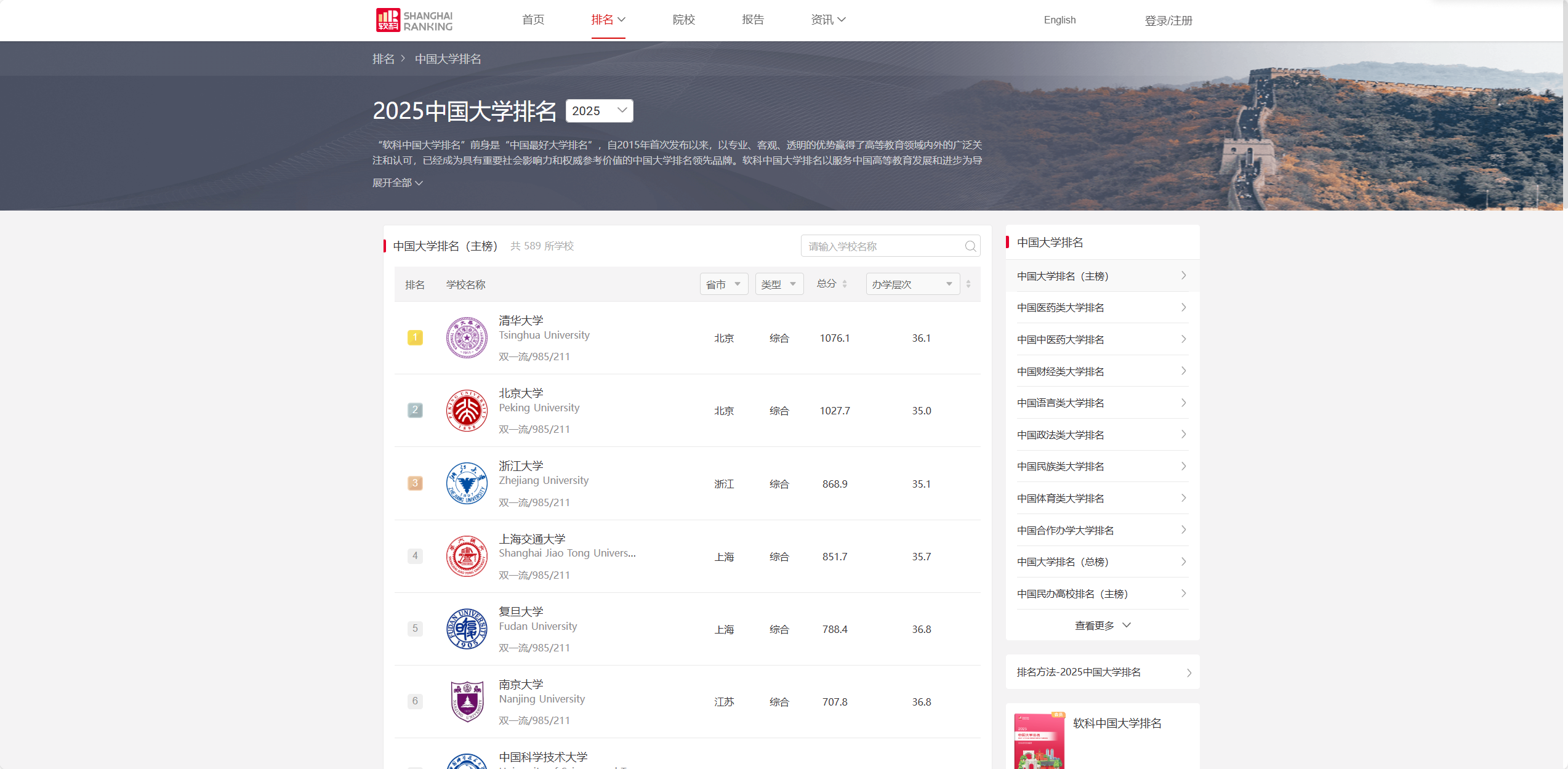This screenshot has width=1568, height=769.
Task: Click 南京大学 school name
Action: click(521, 684)
